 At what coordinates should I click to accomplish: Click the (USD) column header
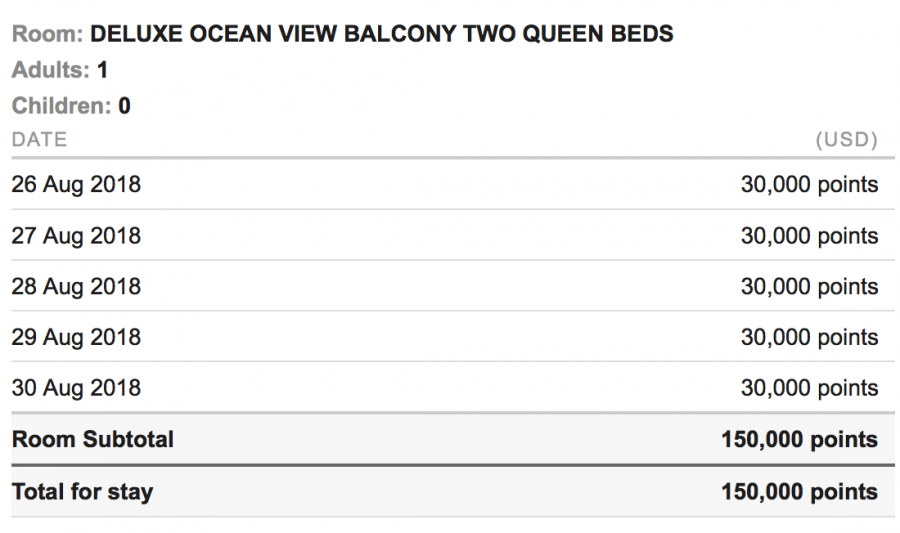846,140
